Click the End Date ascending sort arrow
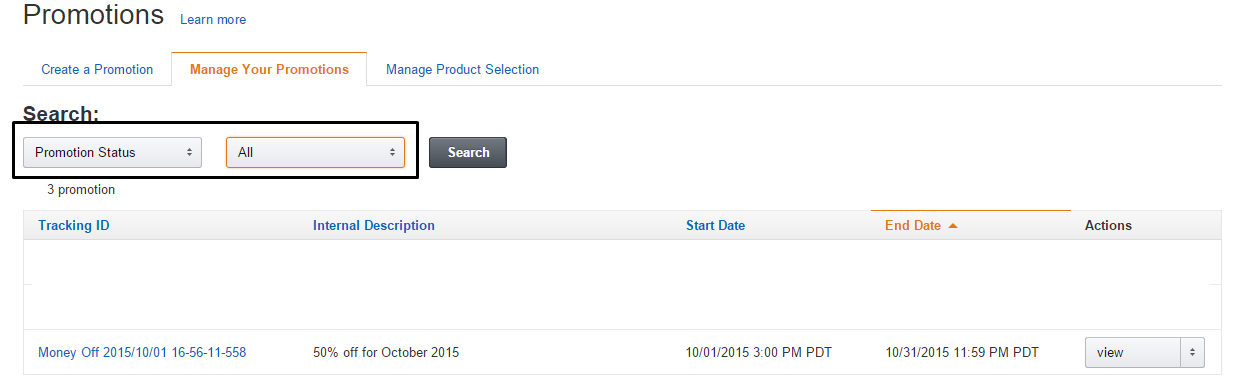Viewport: 1237px width, 390px height. tap(953, 226)
